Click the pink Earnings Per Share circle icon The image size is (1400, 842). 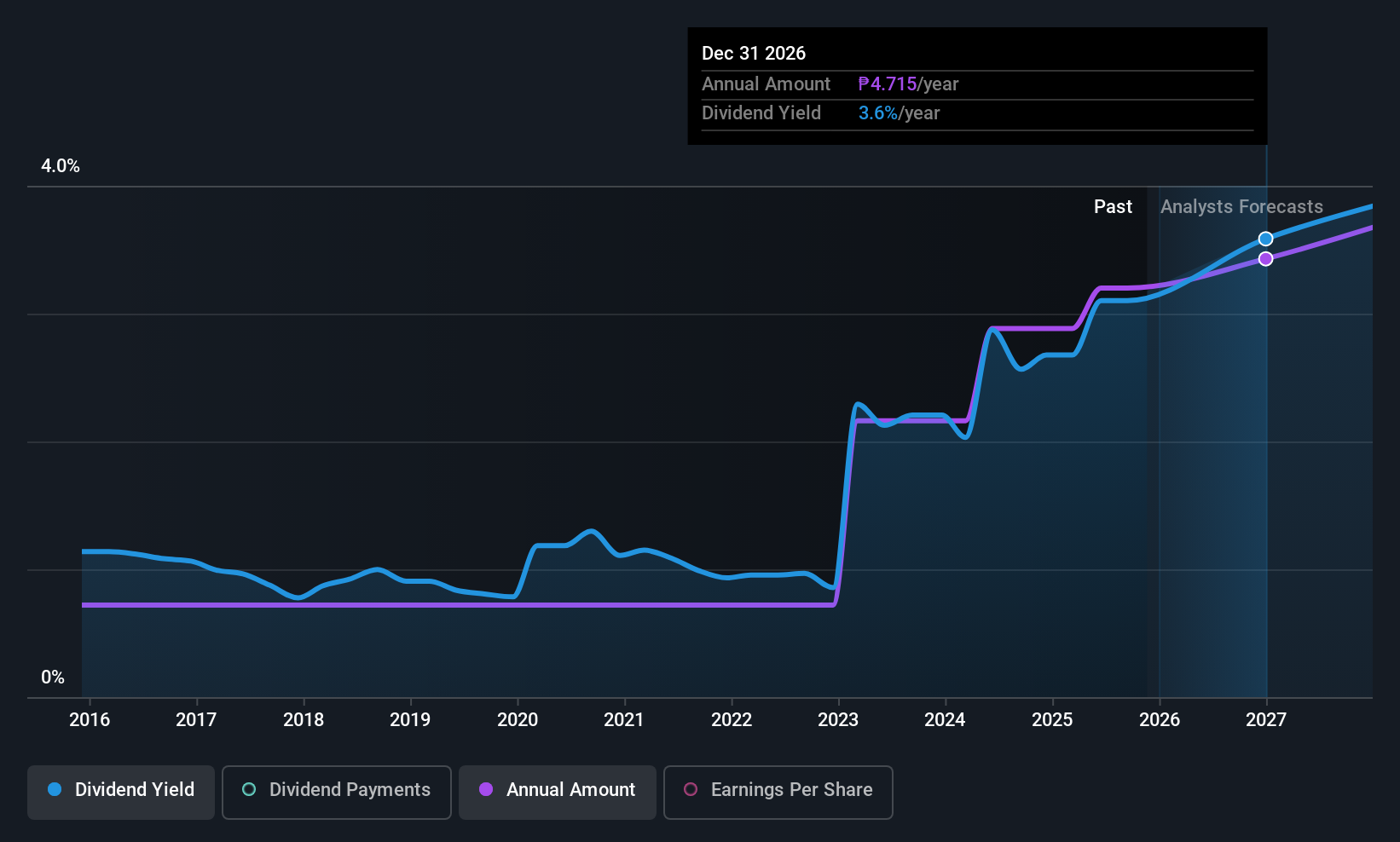pos(691,790)
